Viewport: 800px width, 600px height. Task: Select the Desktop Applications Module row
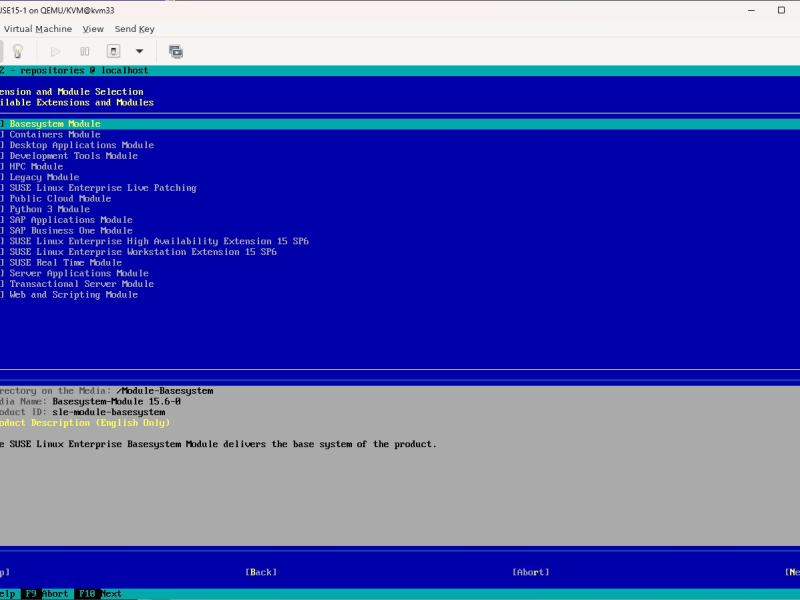(x=400, y=145)
